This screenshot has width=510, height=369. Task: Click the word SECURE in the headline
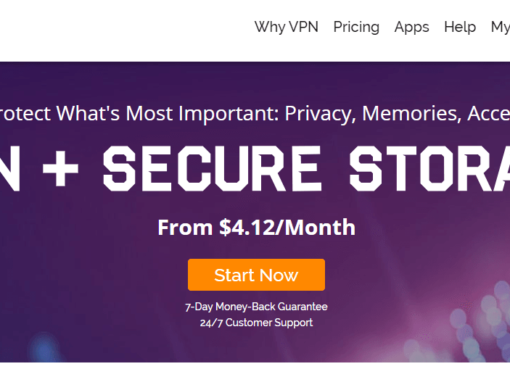tap(212, 169)
